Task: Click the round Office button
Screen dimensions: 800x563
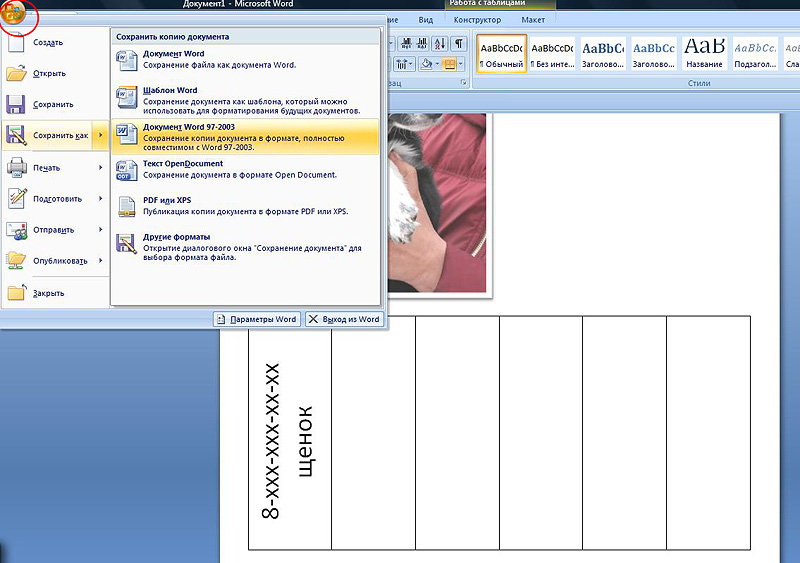Action: tap(14, 14)
